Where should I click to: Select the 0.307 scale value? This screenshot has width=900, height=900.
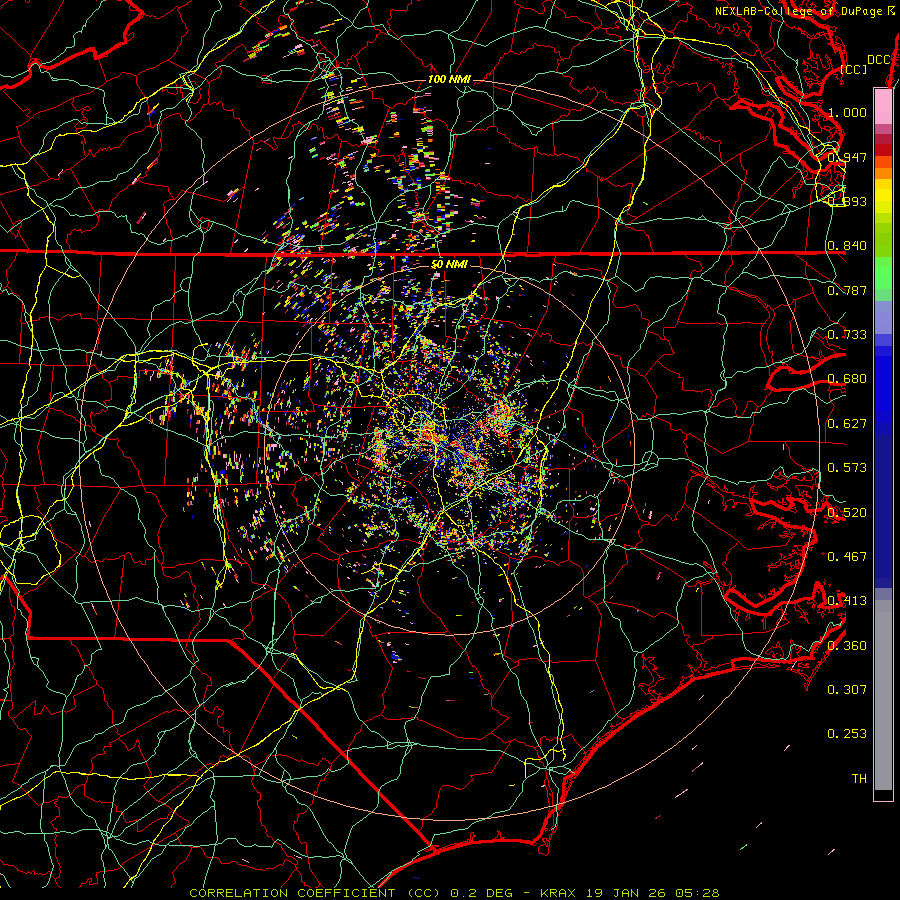[847, 690]
